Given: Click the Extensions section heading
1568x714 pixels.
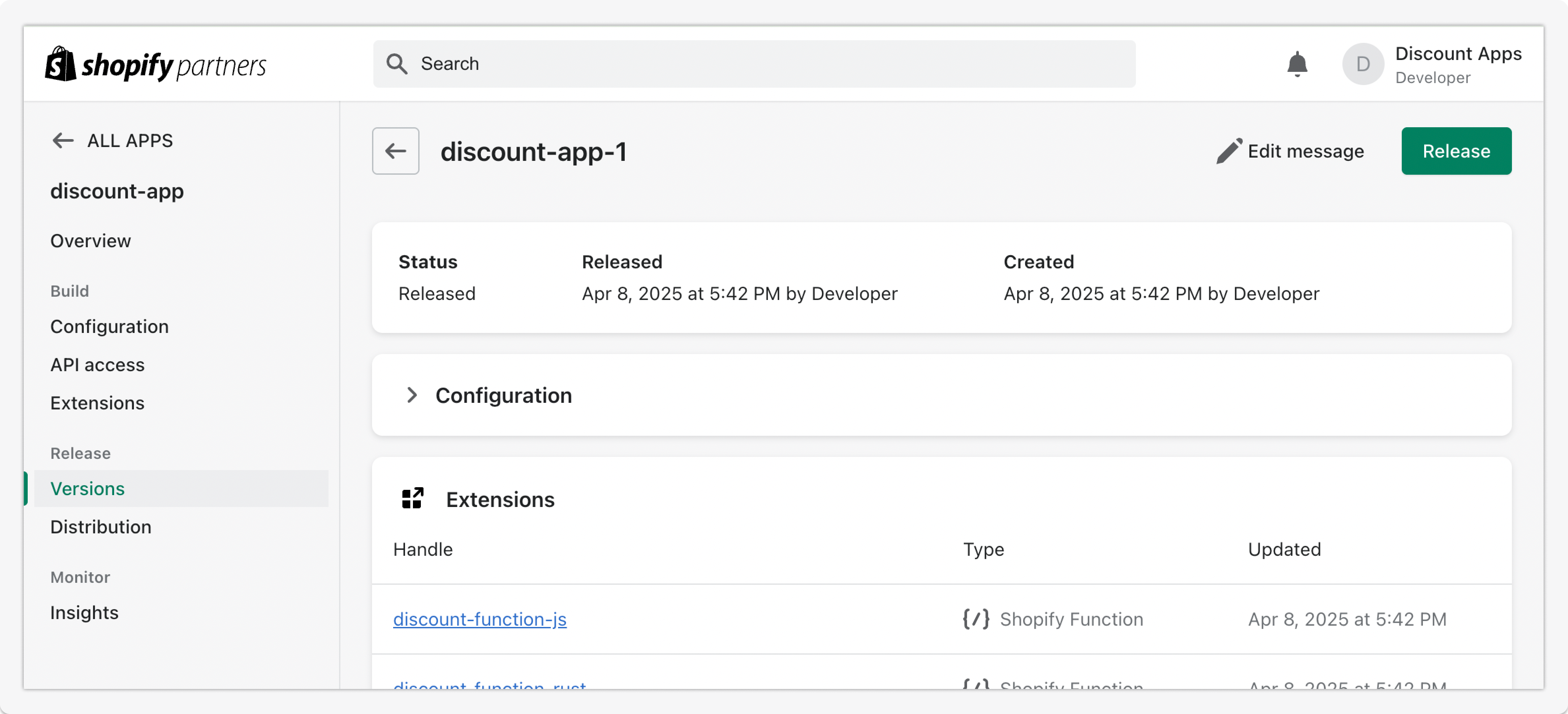Looking at the screenshot, I should pyautogui.click(x=500, y=499).
